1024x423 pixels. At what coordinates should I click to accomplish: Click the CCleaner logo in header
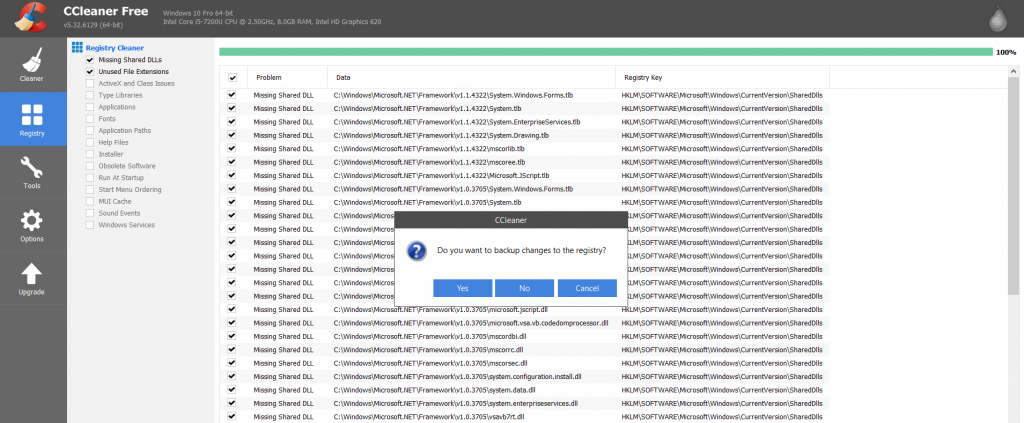pyautogui.click(x=31, y=18)
